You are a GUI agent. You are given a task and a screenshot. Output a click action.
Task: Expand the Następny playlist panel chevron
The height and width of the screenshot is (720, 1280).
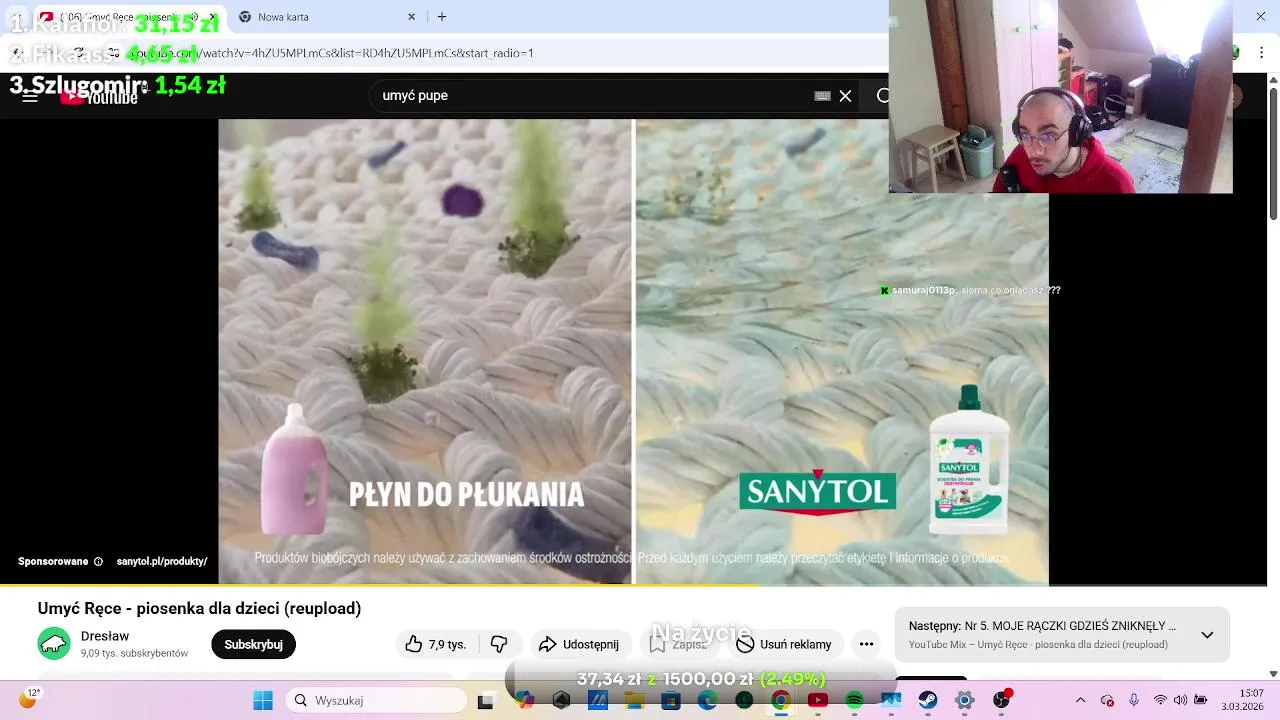pyautogui.click(x=1207, y=635)
